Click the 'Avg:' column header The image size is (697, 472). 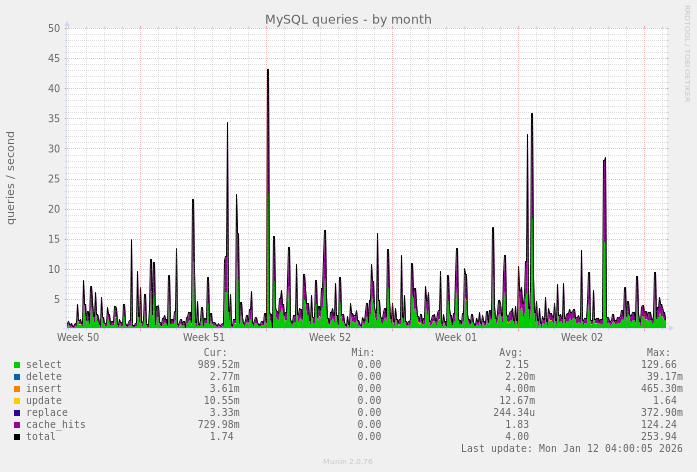pos(511,352)
